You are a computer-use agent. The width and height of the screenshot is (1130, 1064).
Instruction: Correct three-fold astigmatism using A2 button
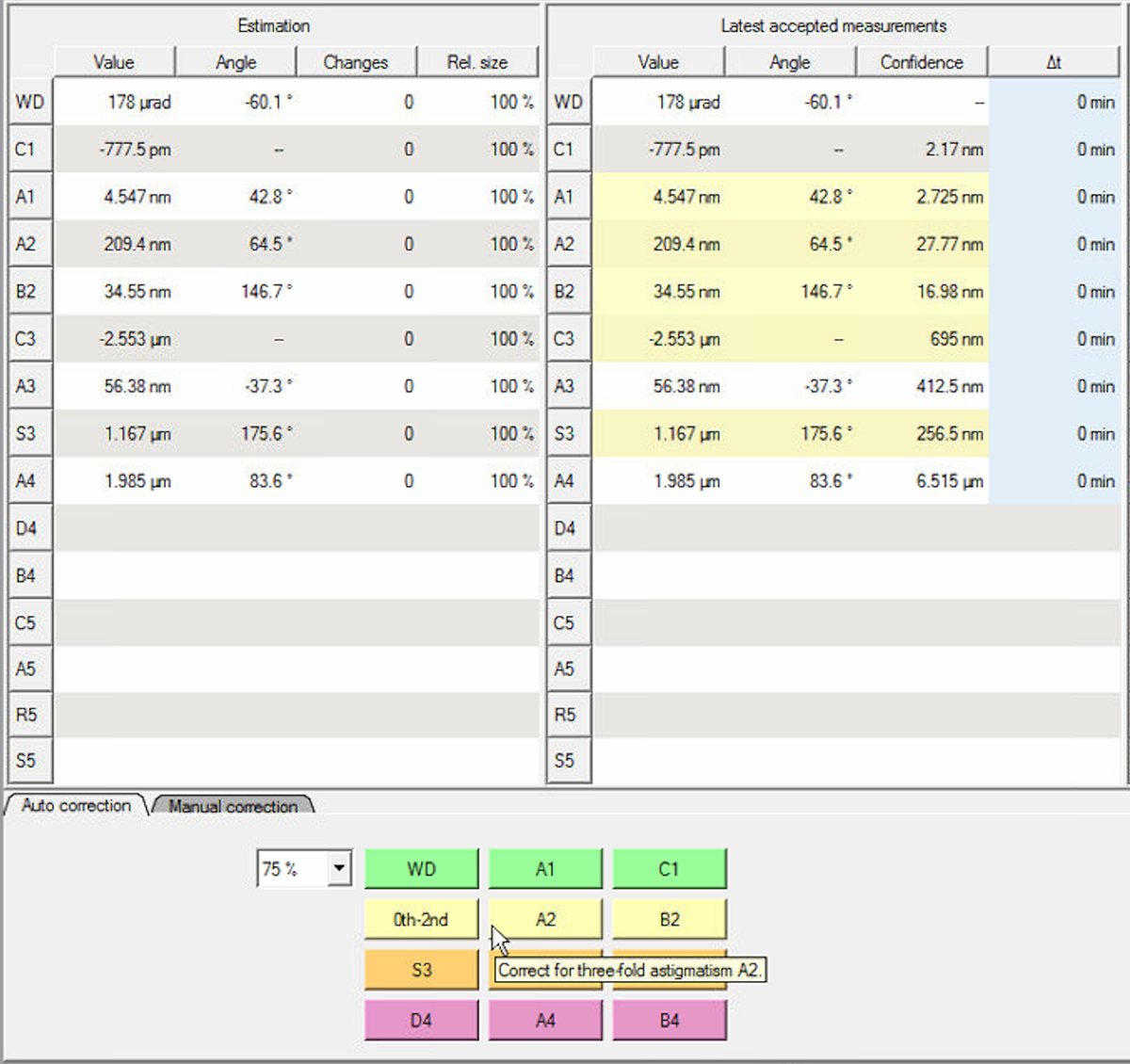point(545,918)
